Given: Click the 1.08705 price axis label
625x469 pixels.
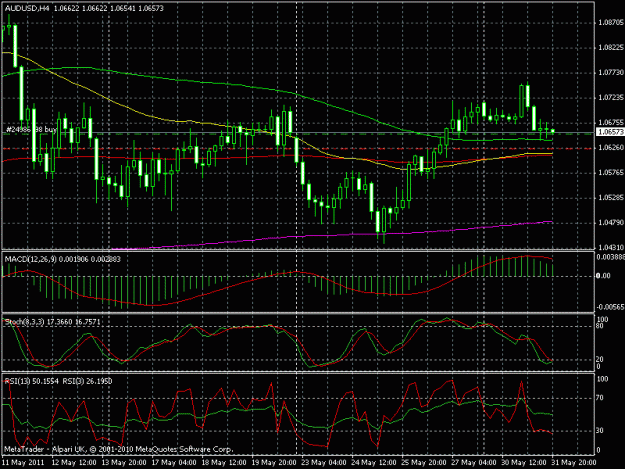Looking at the screenshot, I should click(x=611, y=23).
